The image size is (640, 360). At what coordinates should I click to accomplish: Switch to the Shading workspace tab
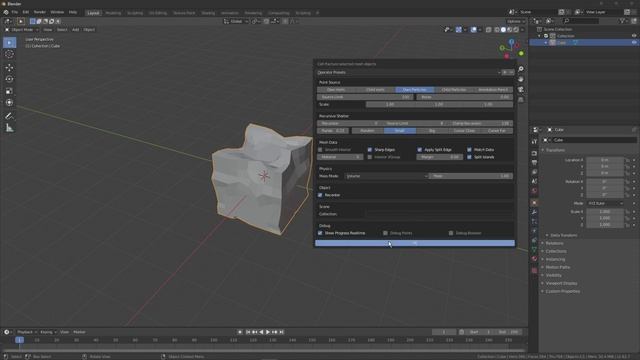pyautogui.click(x=208, y=13)
